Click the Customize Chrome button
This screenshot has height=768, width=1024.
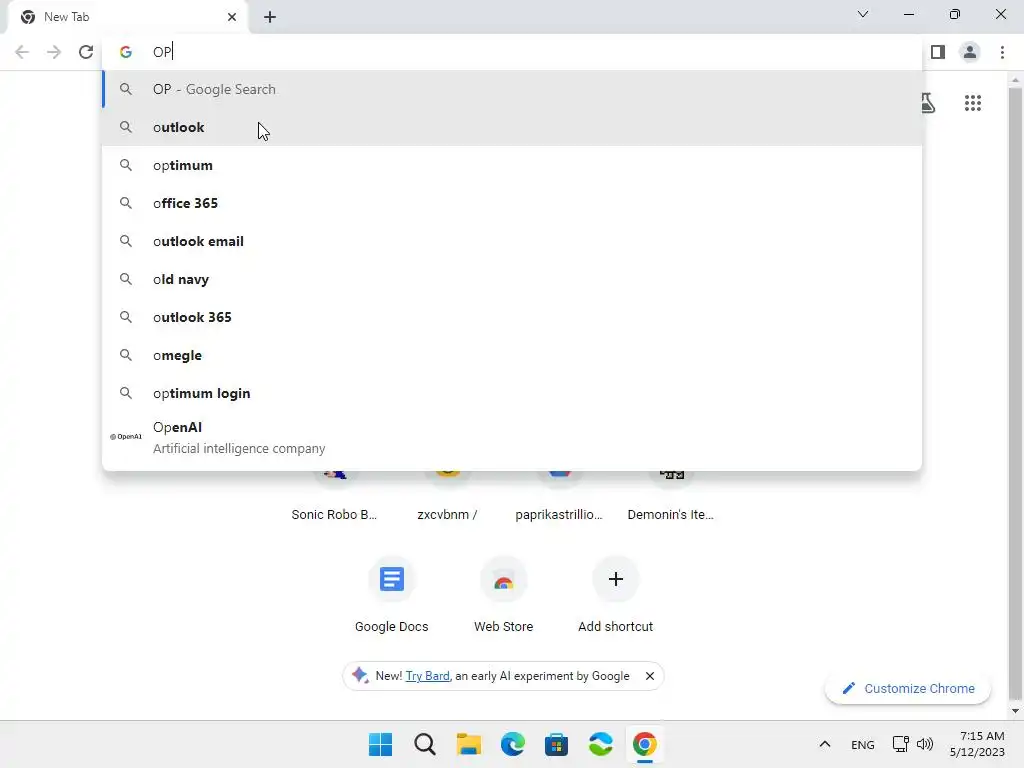pyautogui.click(x=908, y=688)
